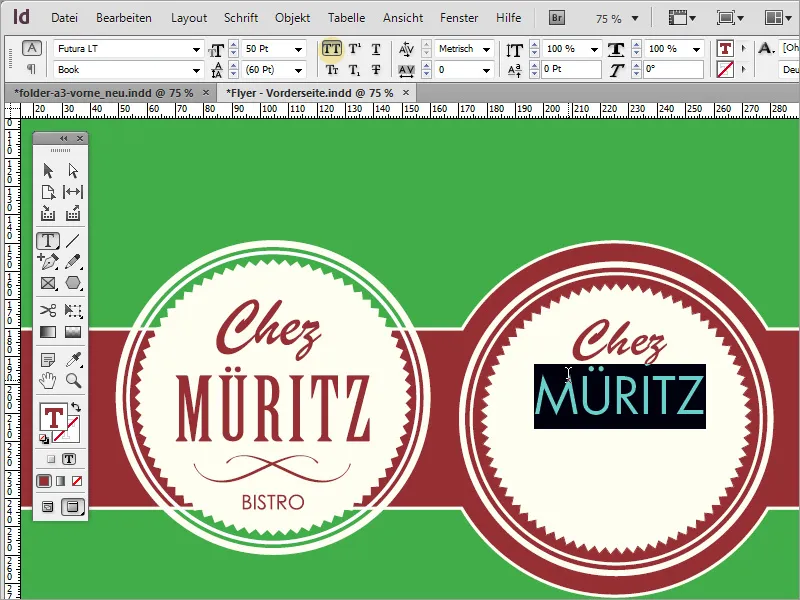Select the Zoom magnifier tool
Image resolution: width=800 pixels, height=600 pixels.
point(73,381)
